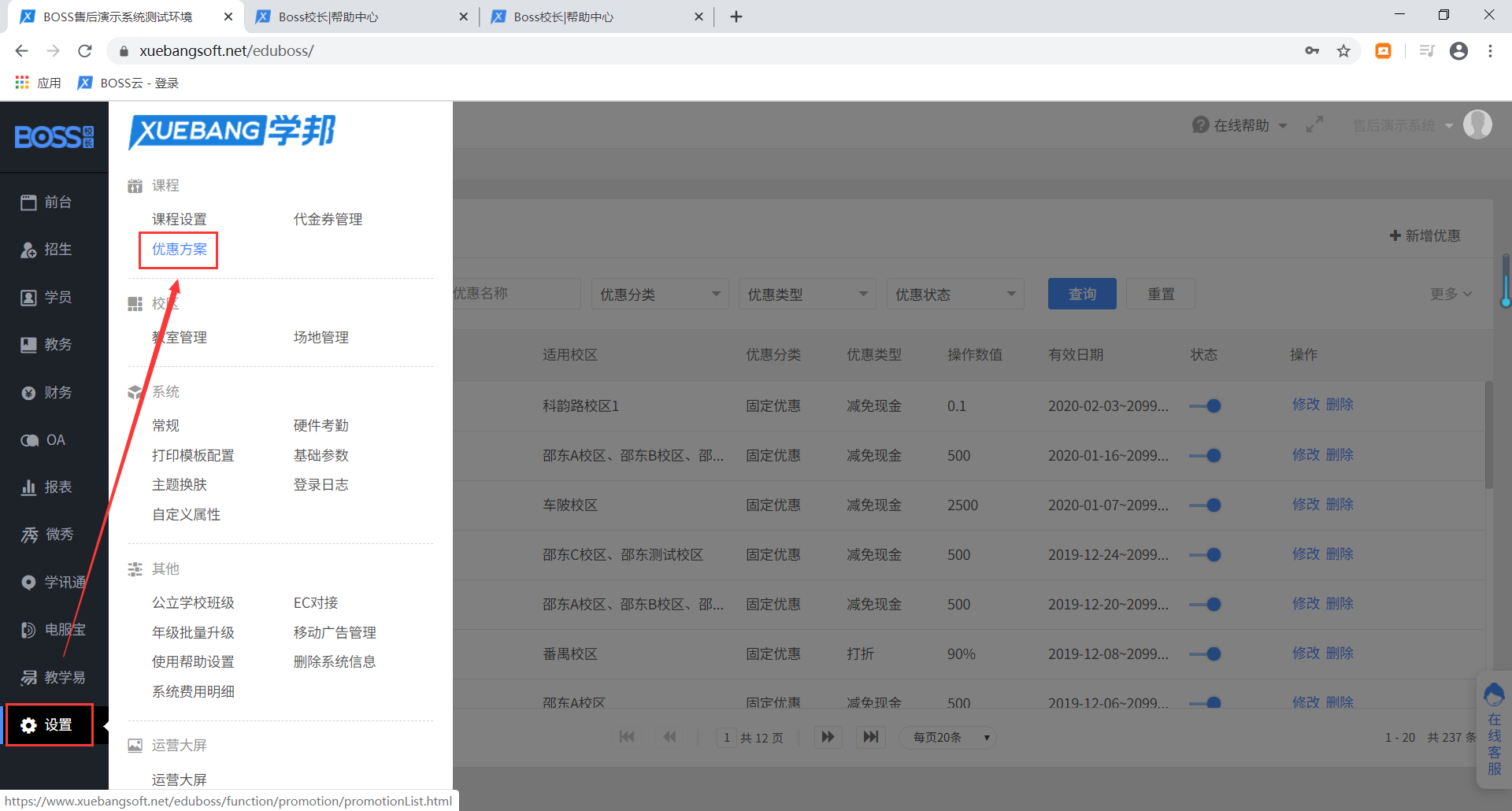Click the browser address bar

pyautogui.click(x=709, y=51)
